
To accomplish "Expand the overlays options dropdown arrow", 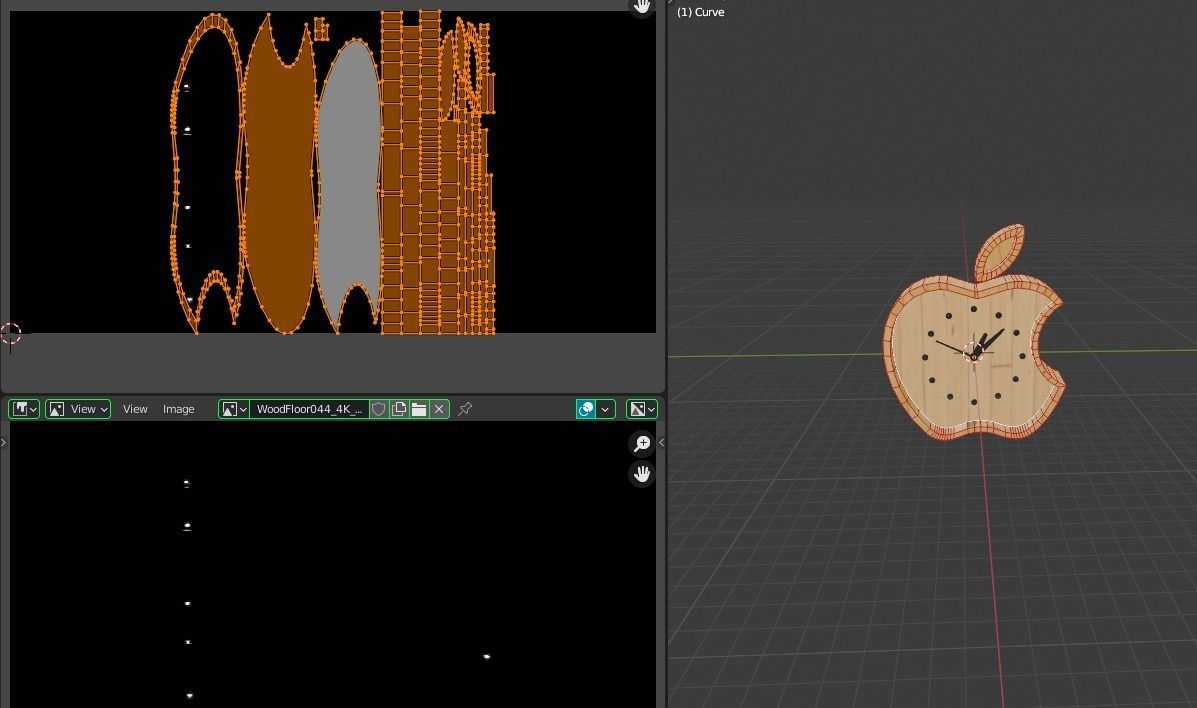I will (x=605, y=409).
